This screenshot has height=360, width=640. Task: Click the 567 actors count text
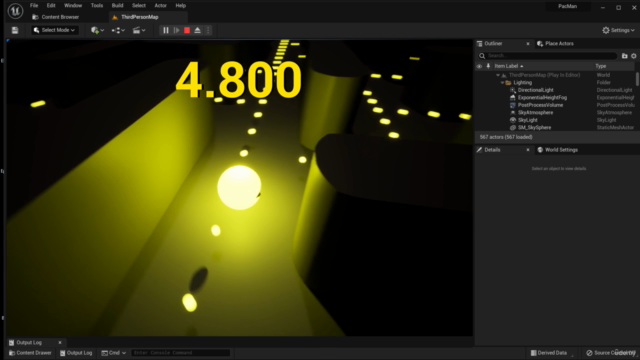coord(506,137)
